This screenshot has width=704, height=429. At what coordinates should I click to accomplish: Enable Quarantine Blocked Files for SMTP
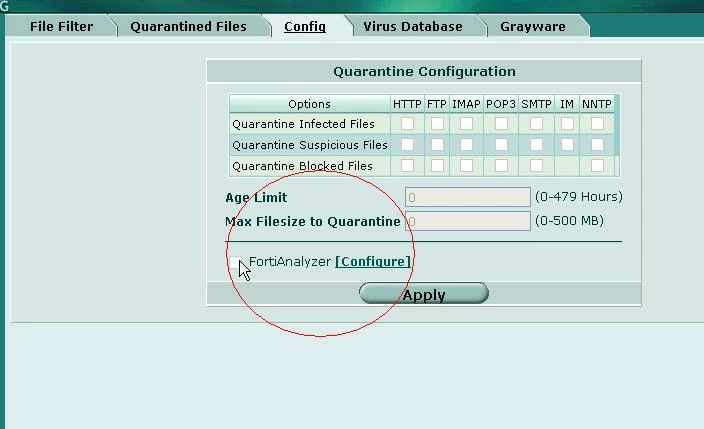pyautogui.click(x=537, y=166)
